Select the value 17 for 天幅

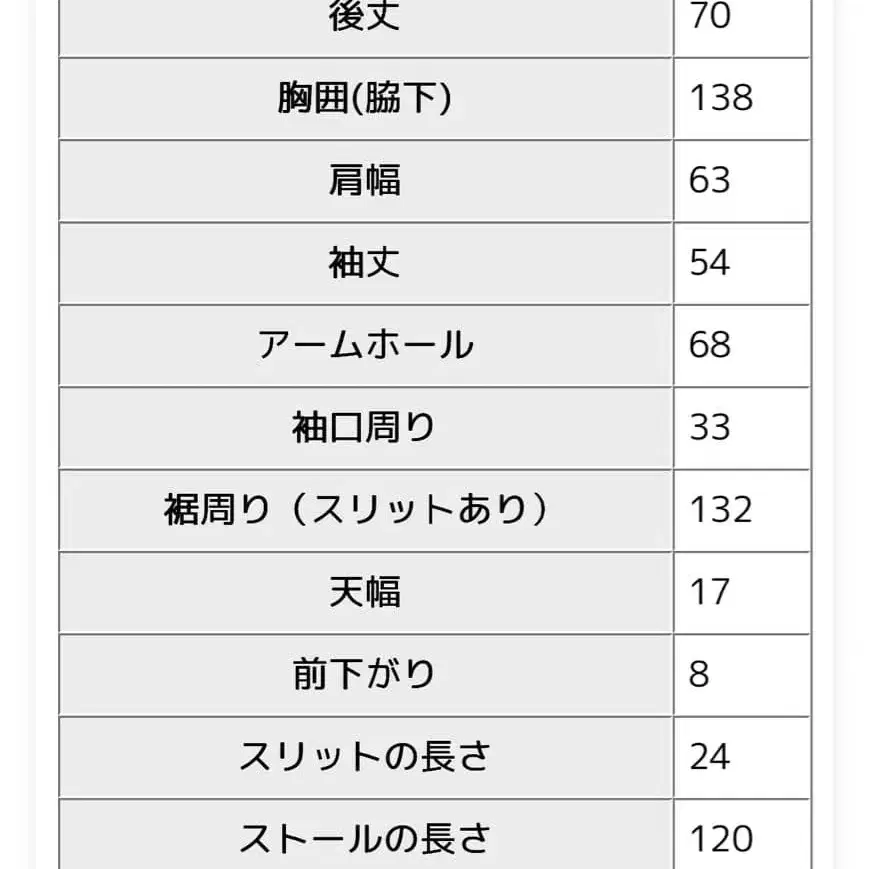click(709, 592)
